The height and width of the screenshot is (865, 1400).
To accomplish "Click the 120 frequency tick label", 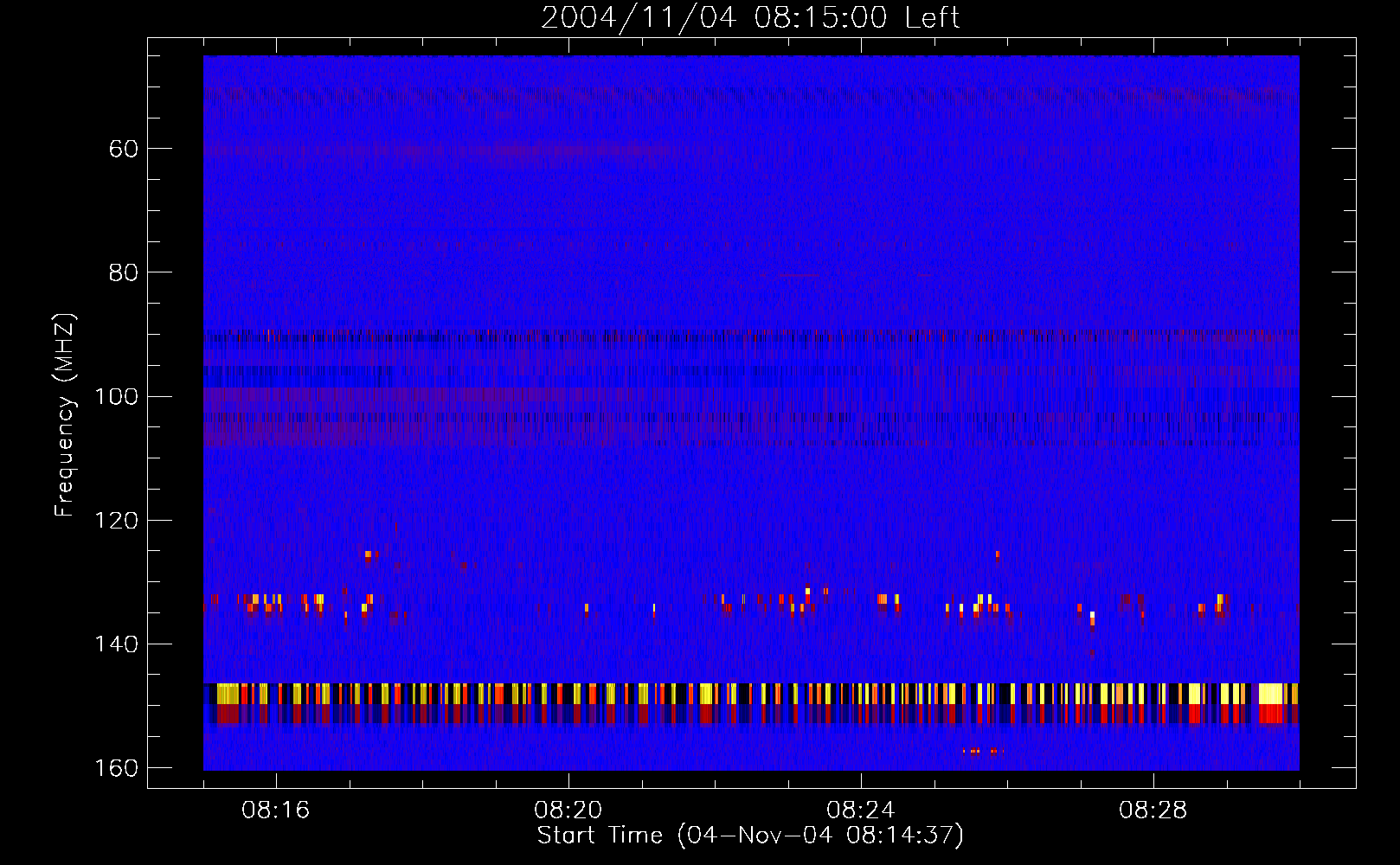I will (116, 520).
